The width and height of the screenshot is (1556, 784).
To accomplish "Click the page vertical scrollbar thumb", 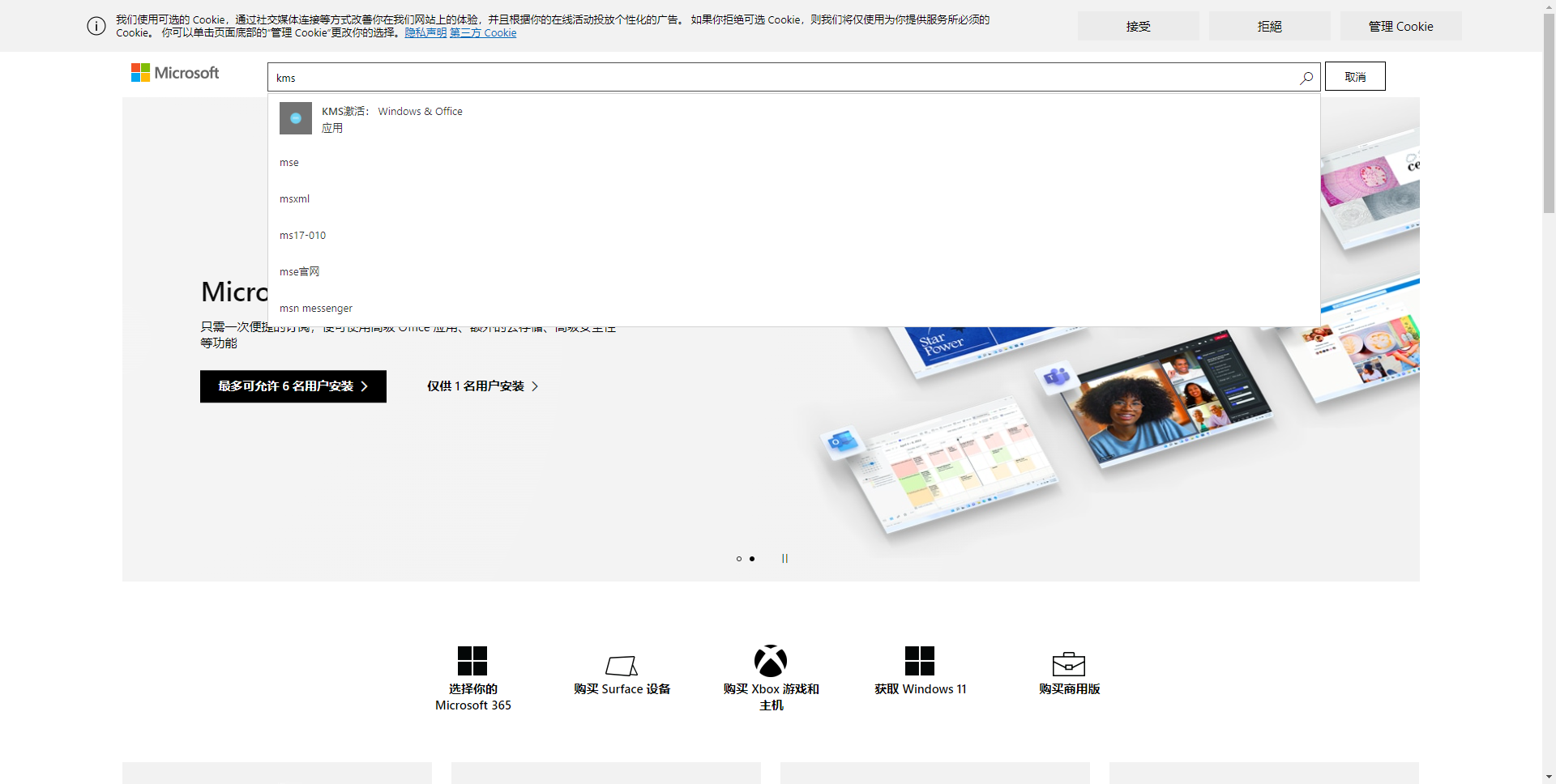I will point(1549,113).
